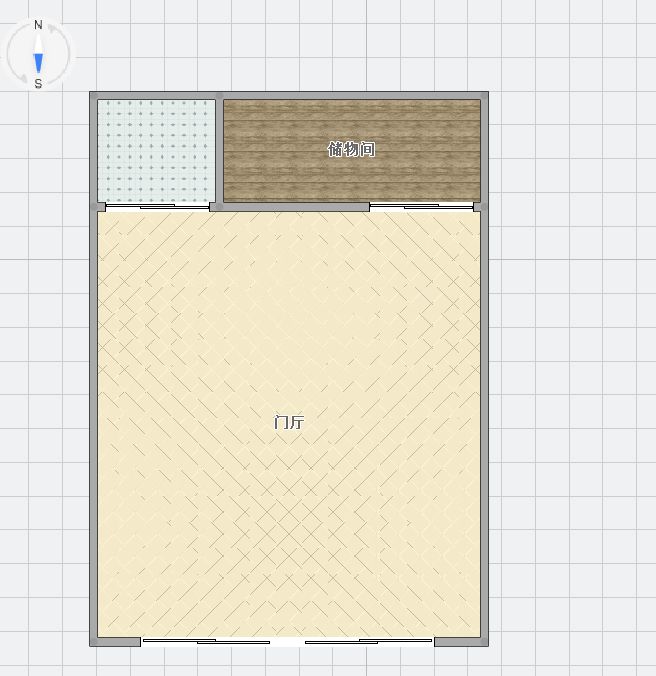Select the 储物间 room label
656x676 pixels.
click(351, 149)
